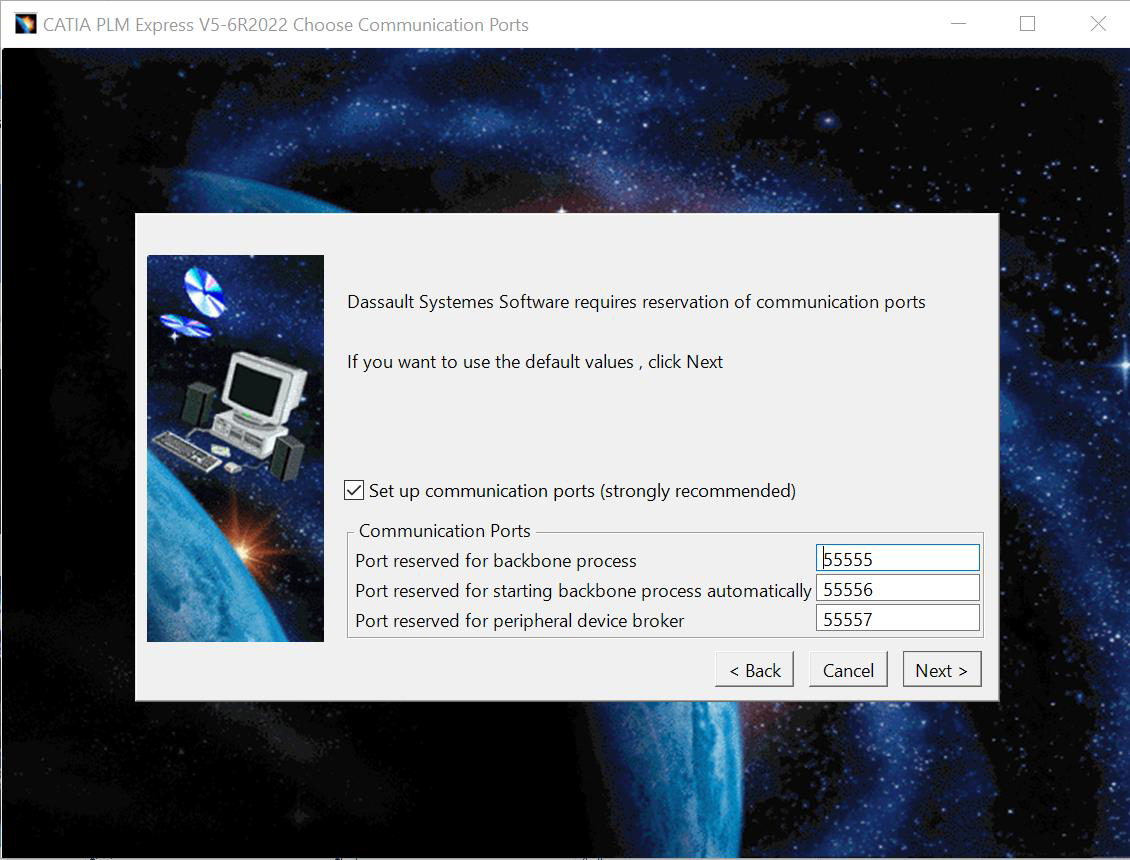Uncheck Set up communication ports checkbox

tap(354, 490)
